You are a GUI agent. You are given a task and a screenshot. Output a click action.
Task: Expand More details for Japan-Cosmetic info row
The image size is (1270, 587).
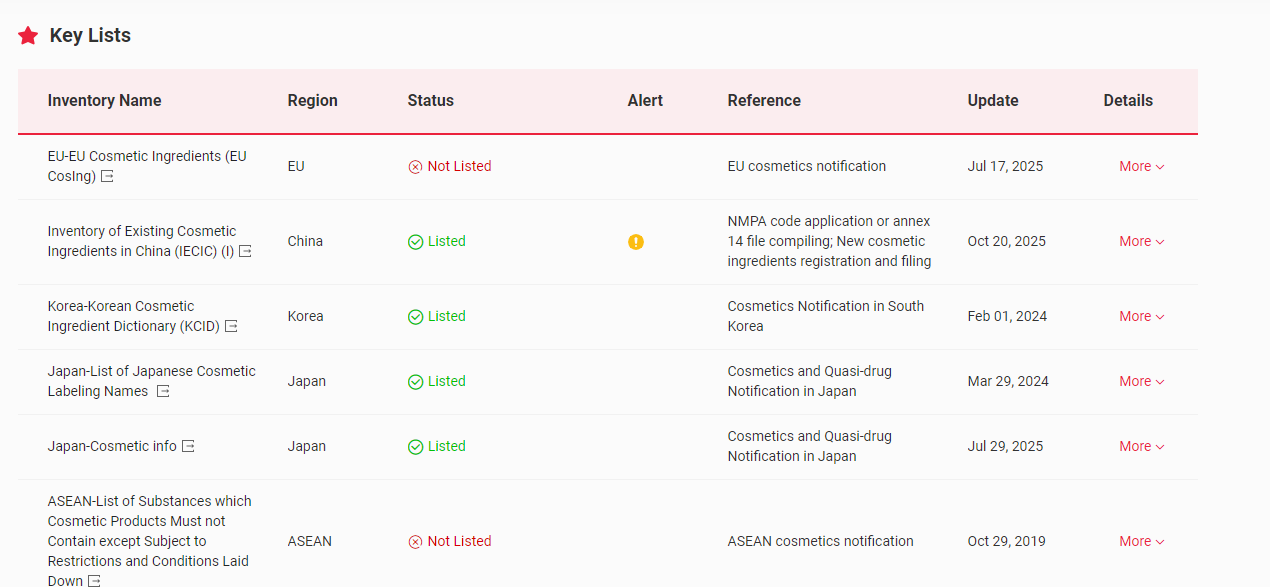click(x=1141, y=447)
